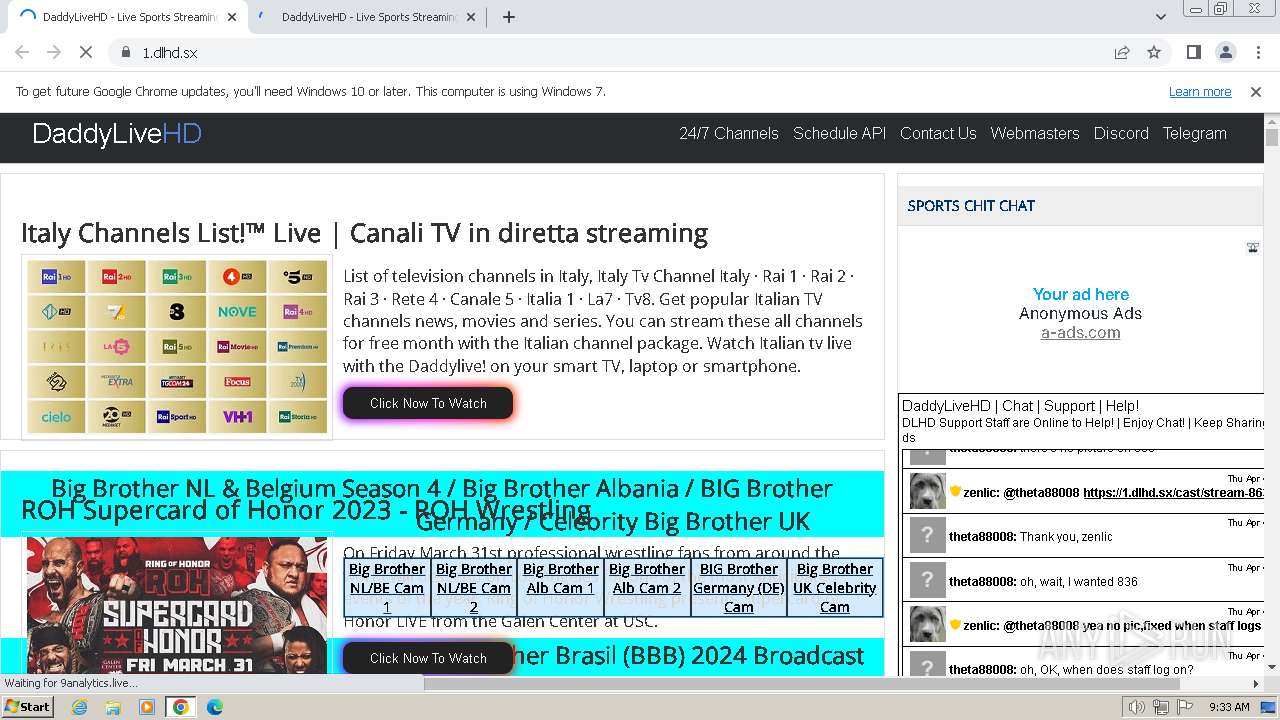Open the Discord nav link

pos(1121,133)
